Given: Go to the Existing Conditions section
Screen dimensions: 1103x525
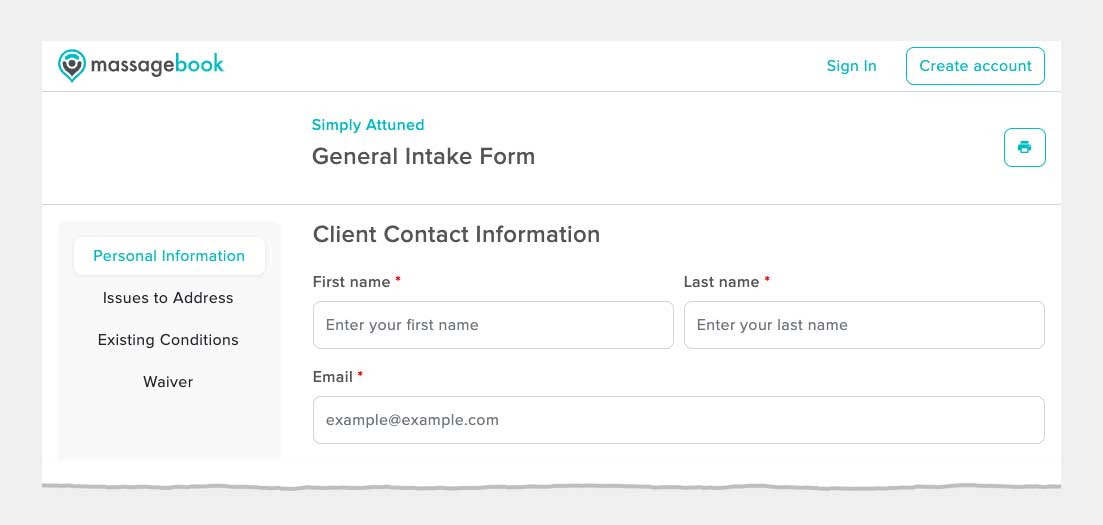Looking at the screenshot, I should (168, 340).
